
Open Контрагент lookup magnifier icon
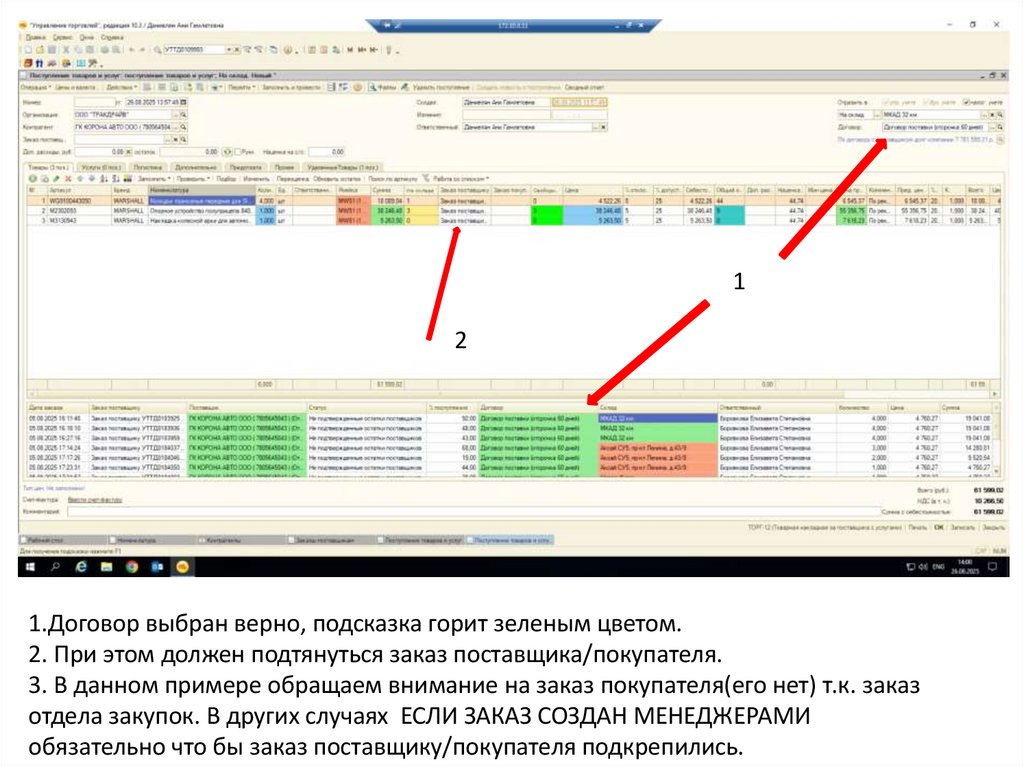184,127
